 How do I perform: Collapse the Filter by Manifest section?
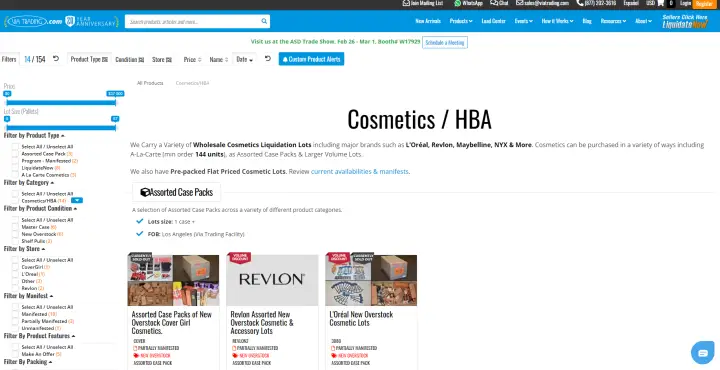click(28, 296)
